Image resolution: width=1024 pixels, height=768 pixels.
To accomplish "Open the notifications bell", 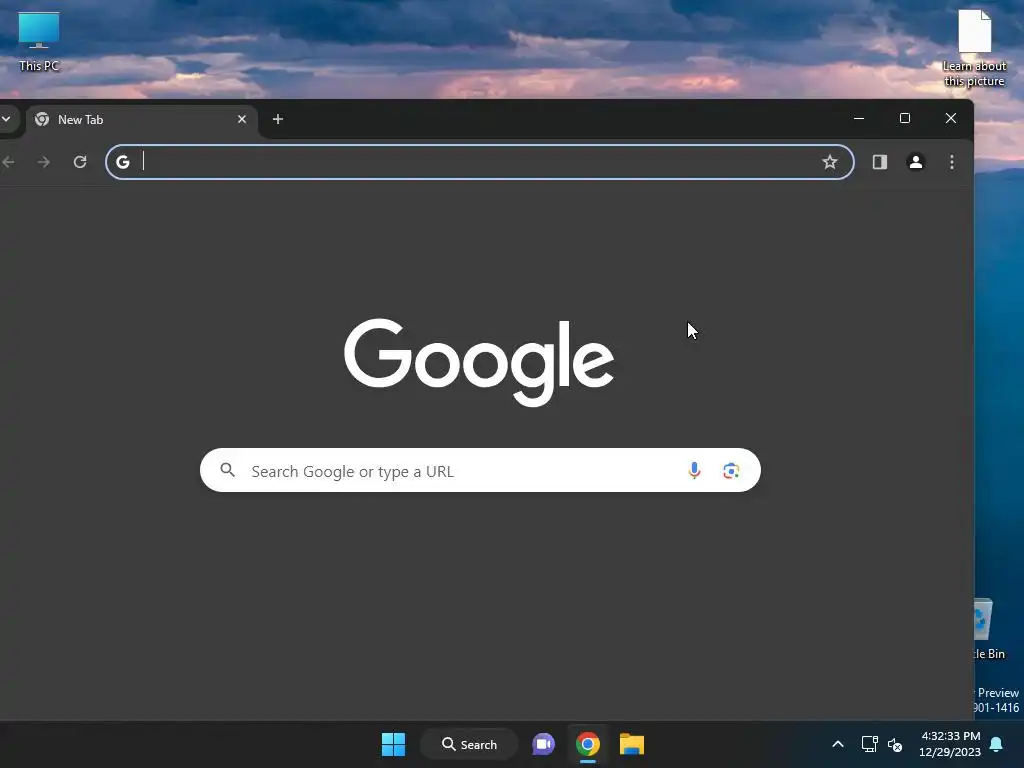I will click(996, 744).
